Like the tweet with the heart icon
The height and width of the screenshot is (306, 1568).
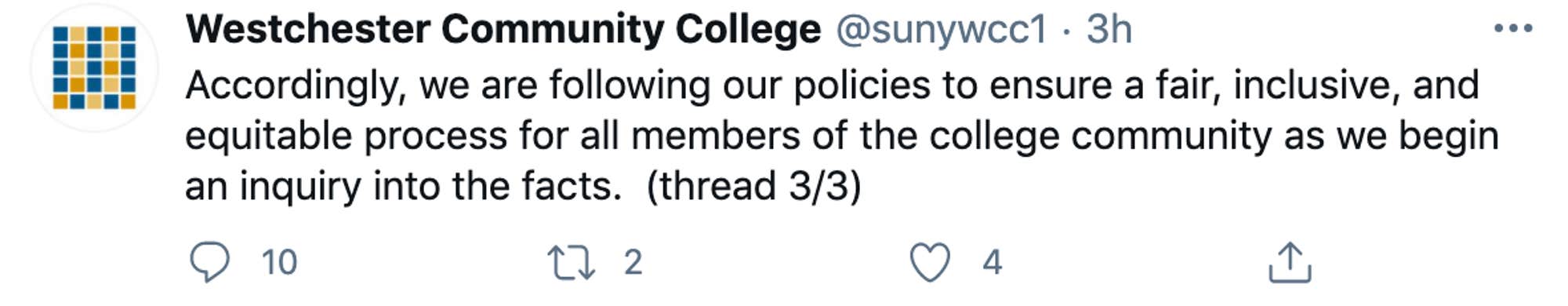click(930, 262)
